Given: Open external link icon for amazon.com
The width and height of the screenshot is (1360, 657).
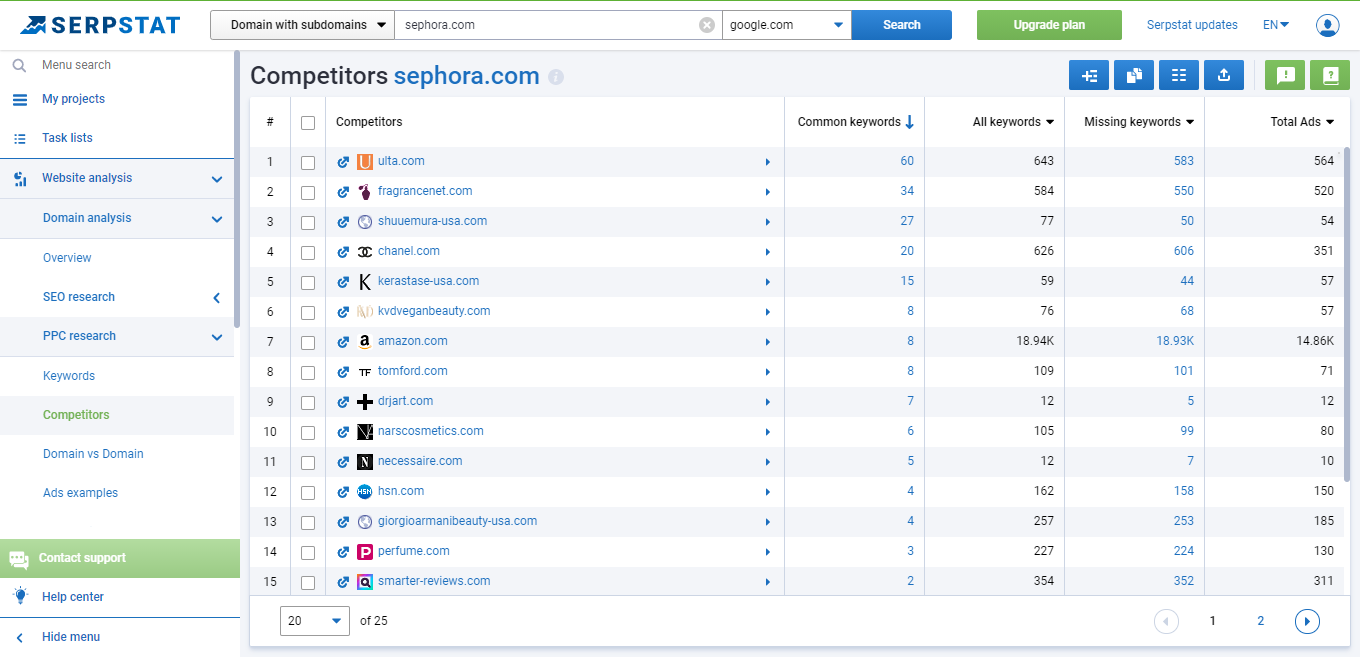Looking at the screenshot, I should [343, 342].
